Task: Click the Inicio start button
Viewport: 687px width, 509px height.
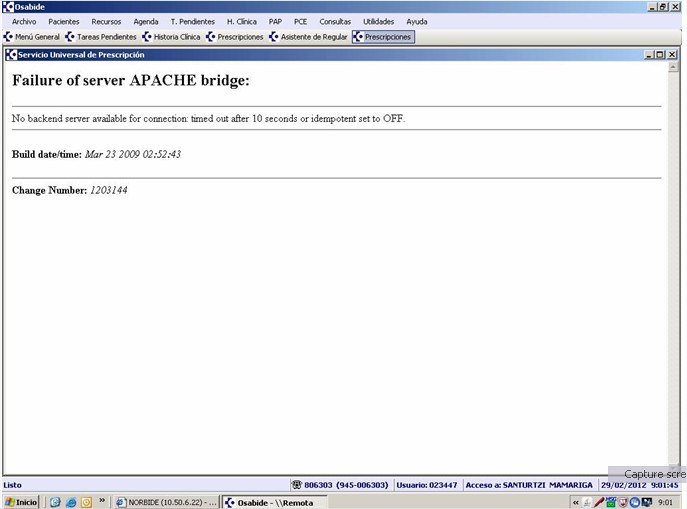Action: click(x=21, y=502)
